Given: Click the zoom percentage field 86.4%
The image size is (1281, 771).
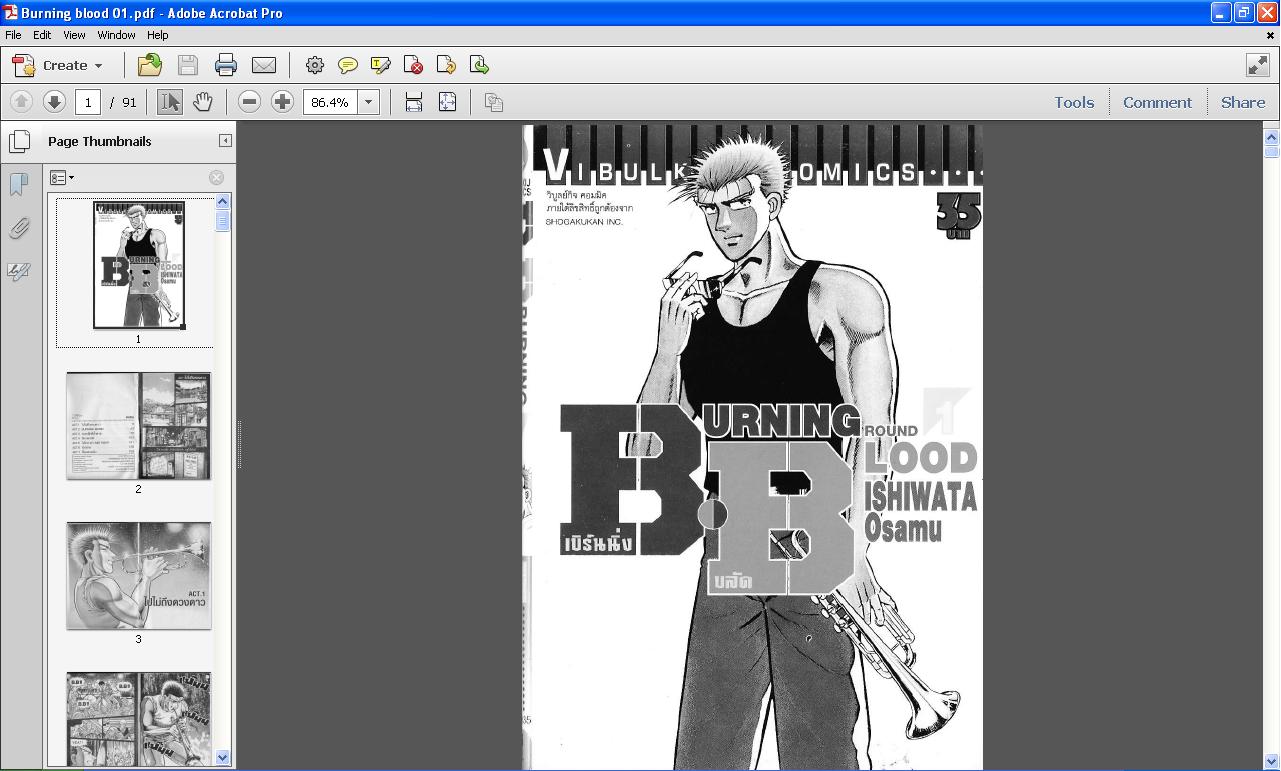Looking at the screenshot, I should pyautogui.click(x=330, y=102).
